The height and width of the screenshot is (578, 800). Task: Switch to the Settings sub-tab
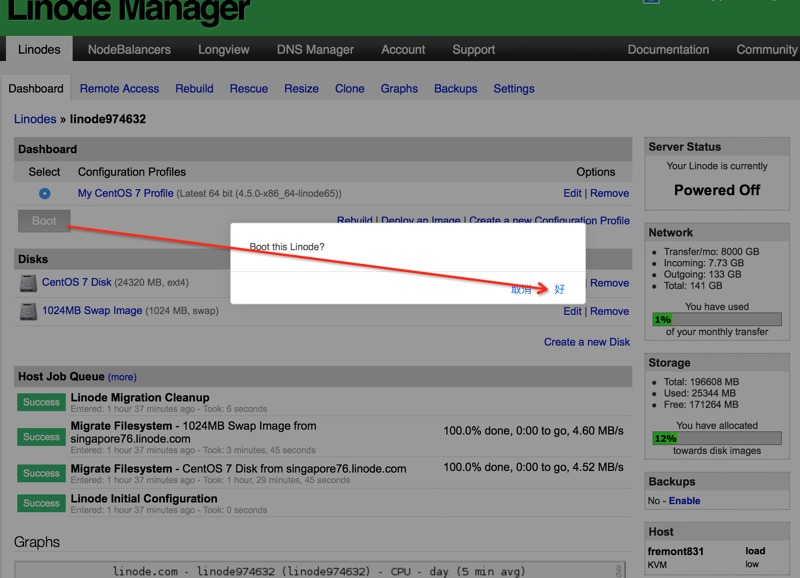[x=514, y=89]
